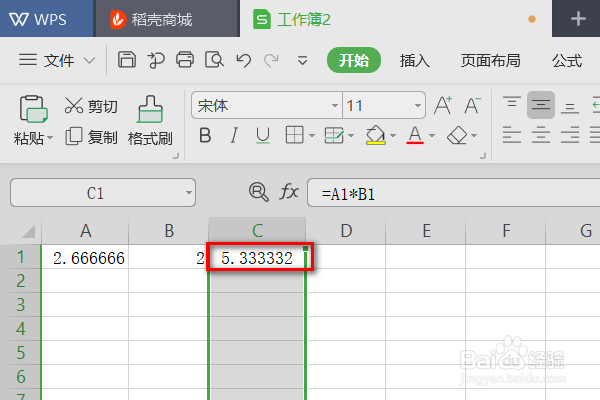Open the 宋体 font name dropdown

pos(335,105)
